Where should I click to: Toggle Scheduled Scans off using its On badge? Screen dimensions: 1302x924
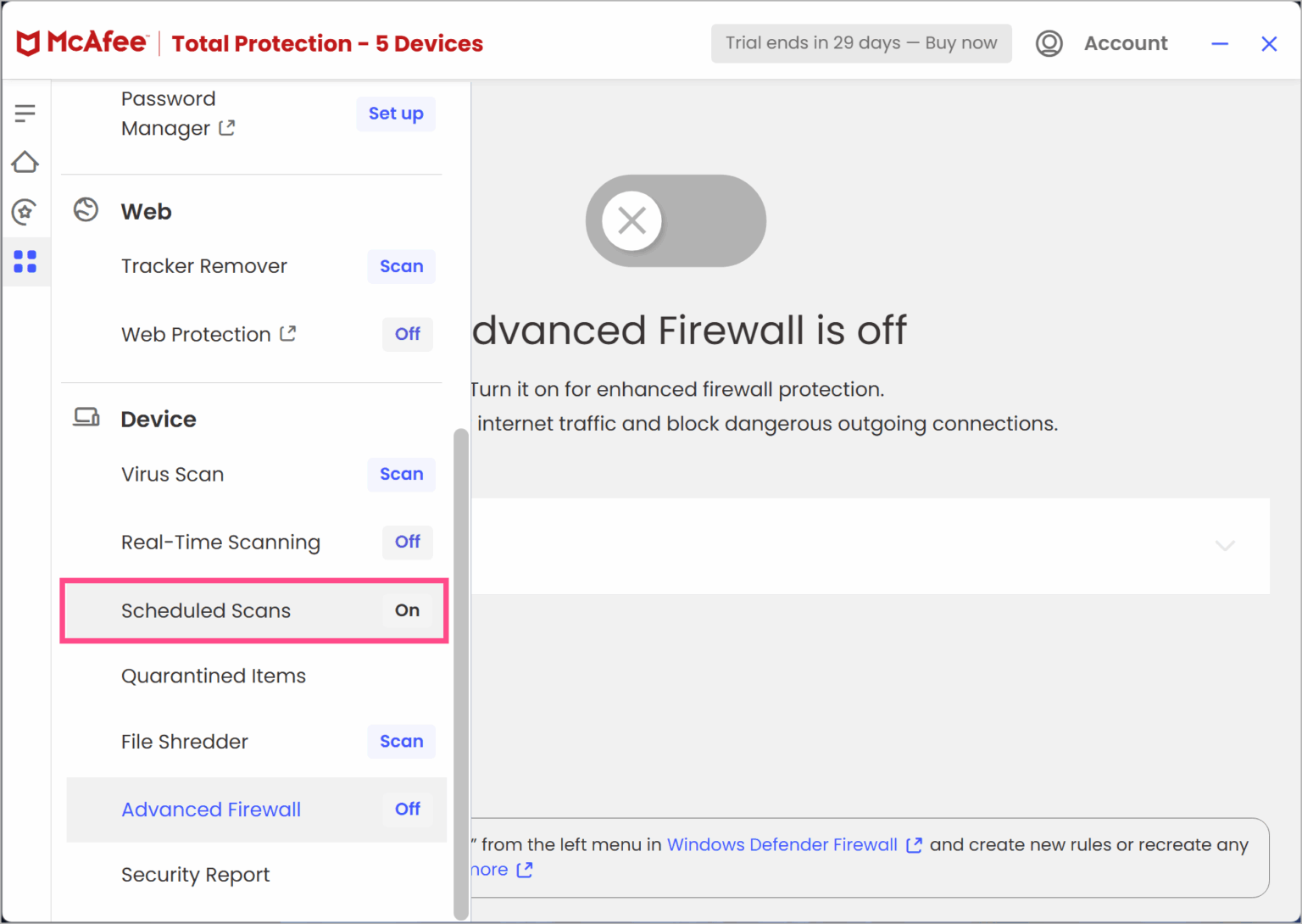[406, 610]
